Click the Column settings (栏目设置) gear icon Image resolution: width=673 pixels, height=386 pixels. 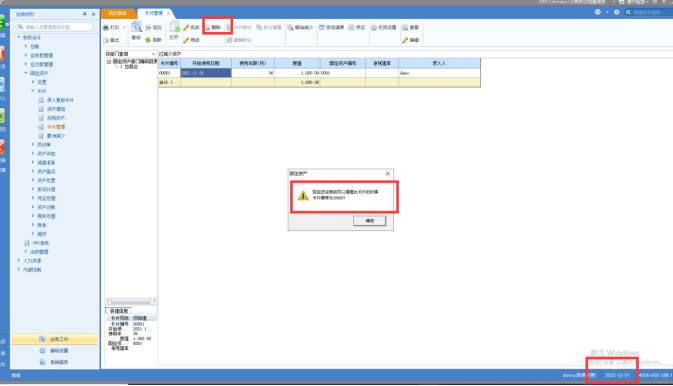pyautogui.click(x=374, y=27)
